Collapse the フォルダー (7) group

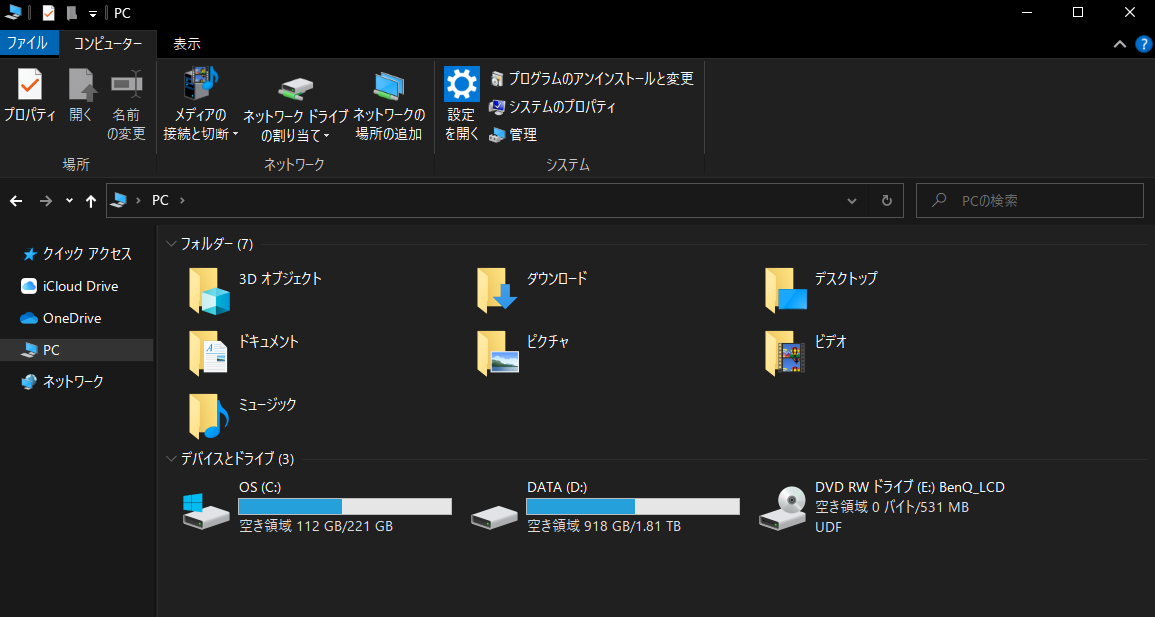point(172,244)
